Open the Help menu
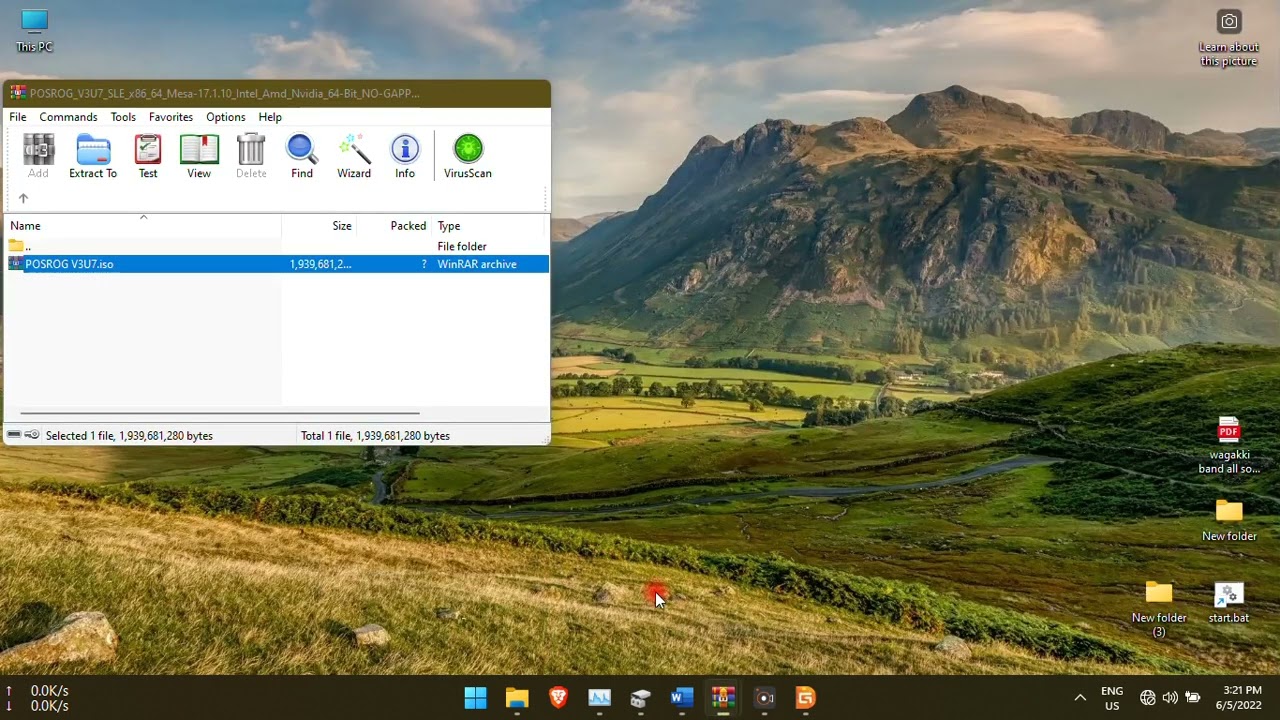1280x720 pixels. click(270, 117)
